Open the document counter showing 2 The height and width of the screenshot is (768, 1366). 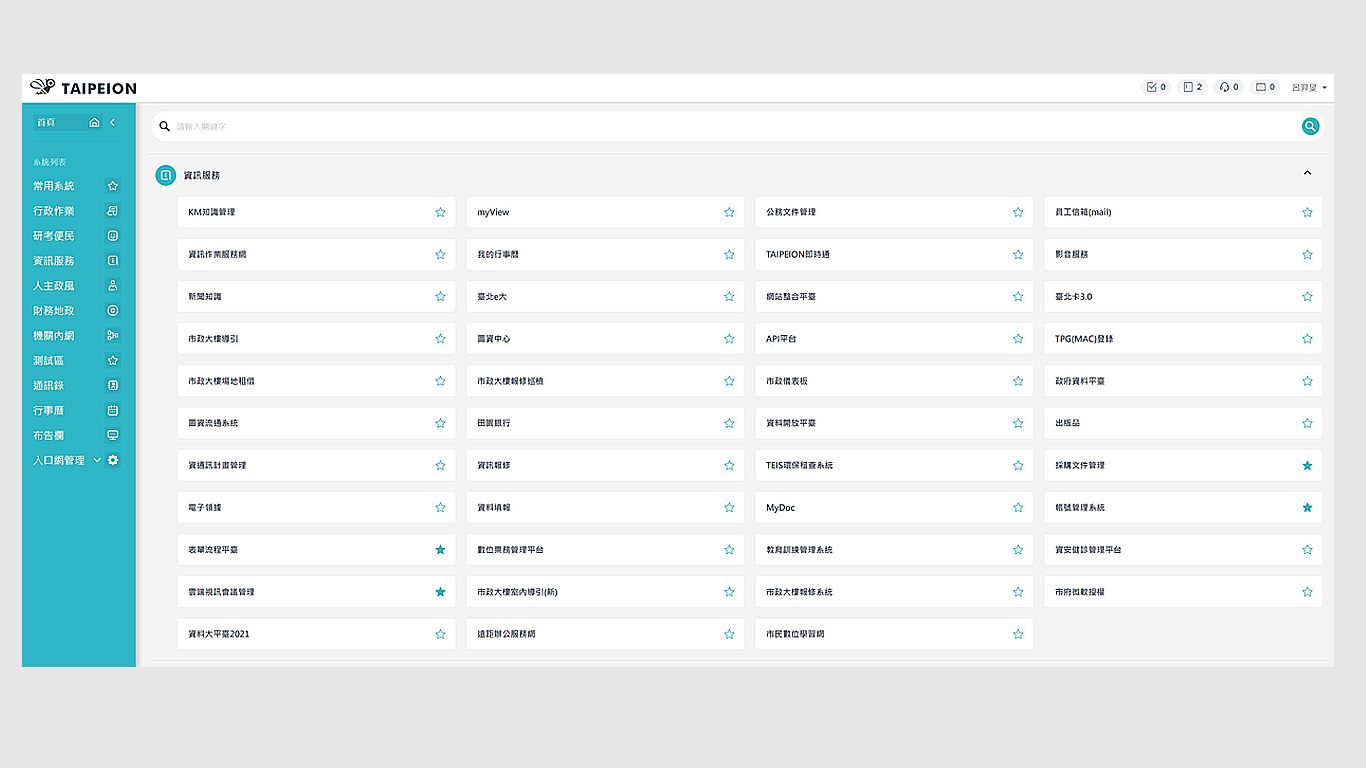(x=1193, y=87)
